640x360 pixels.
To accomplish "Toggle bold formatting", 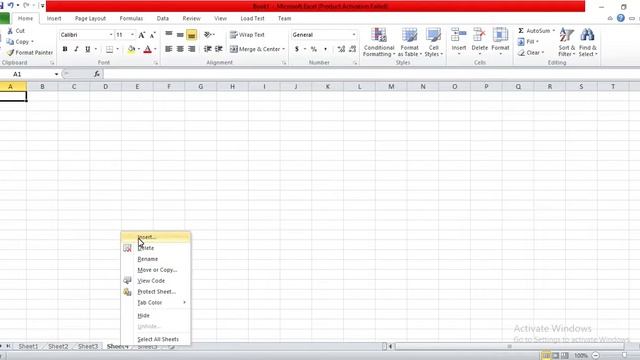I will 65,49.
